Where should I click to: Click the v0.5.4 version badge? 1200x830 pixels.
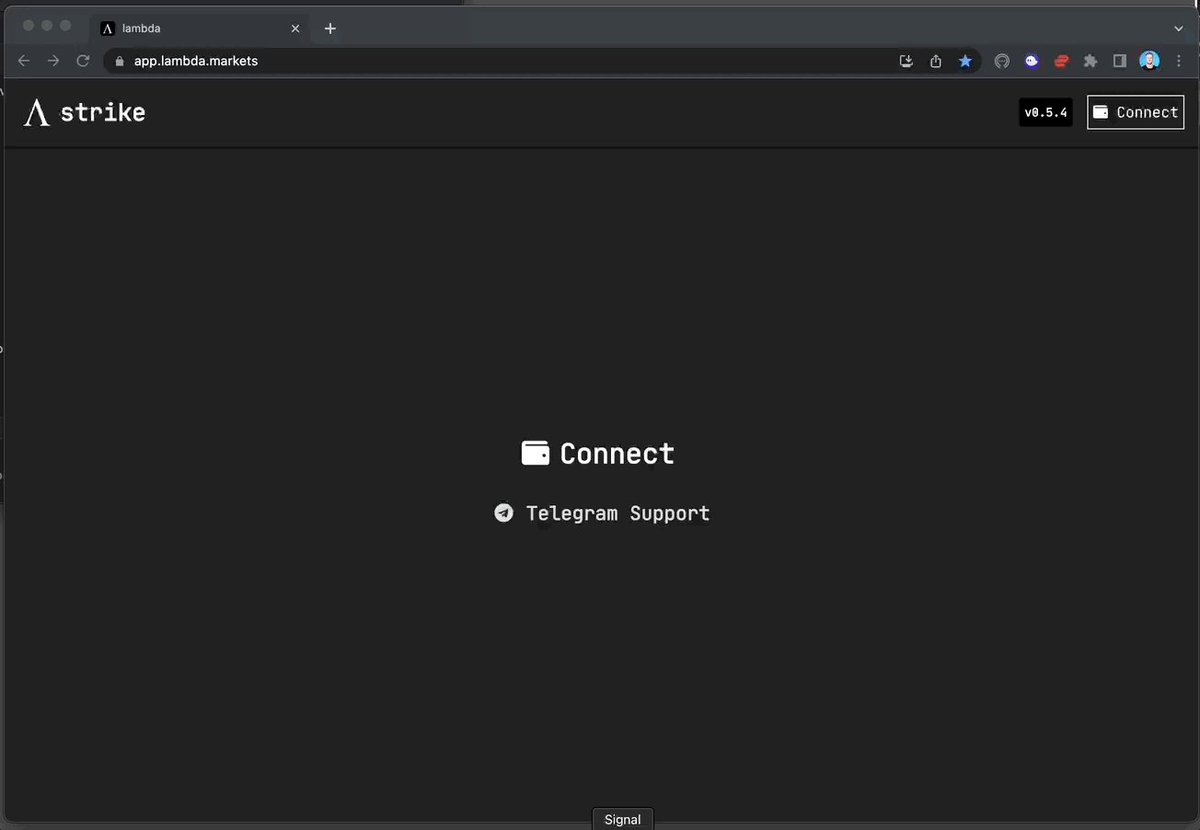(1046, 112)
